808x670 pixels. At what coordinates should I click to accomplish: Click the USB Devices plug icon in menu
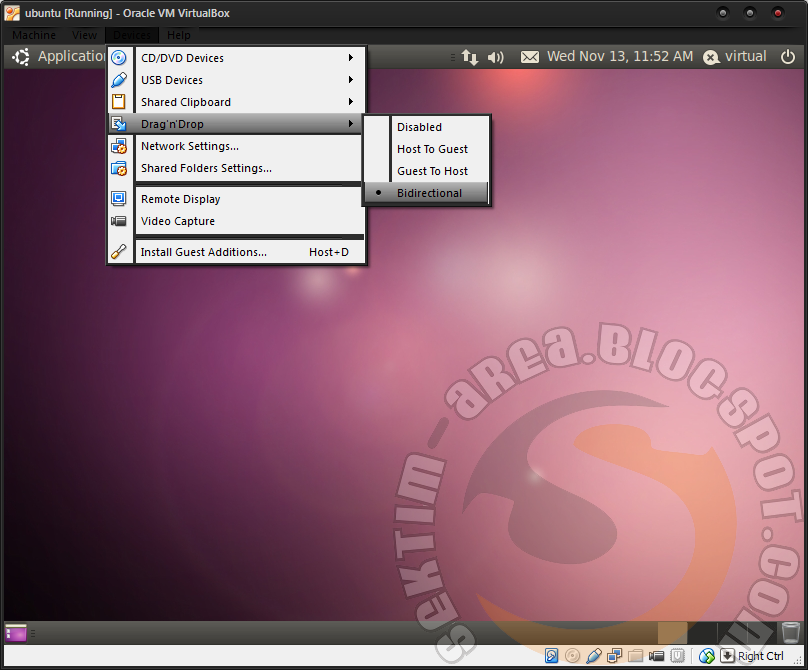(x=119, y=80)
